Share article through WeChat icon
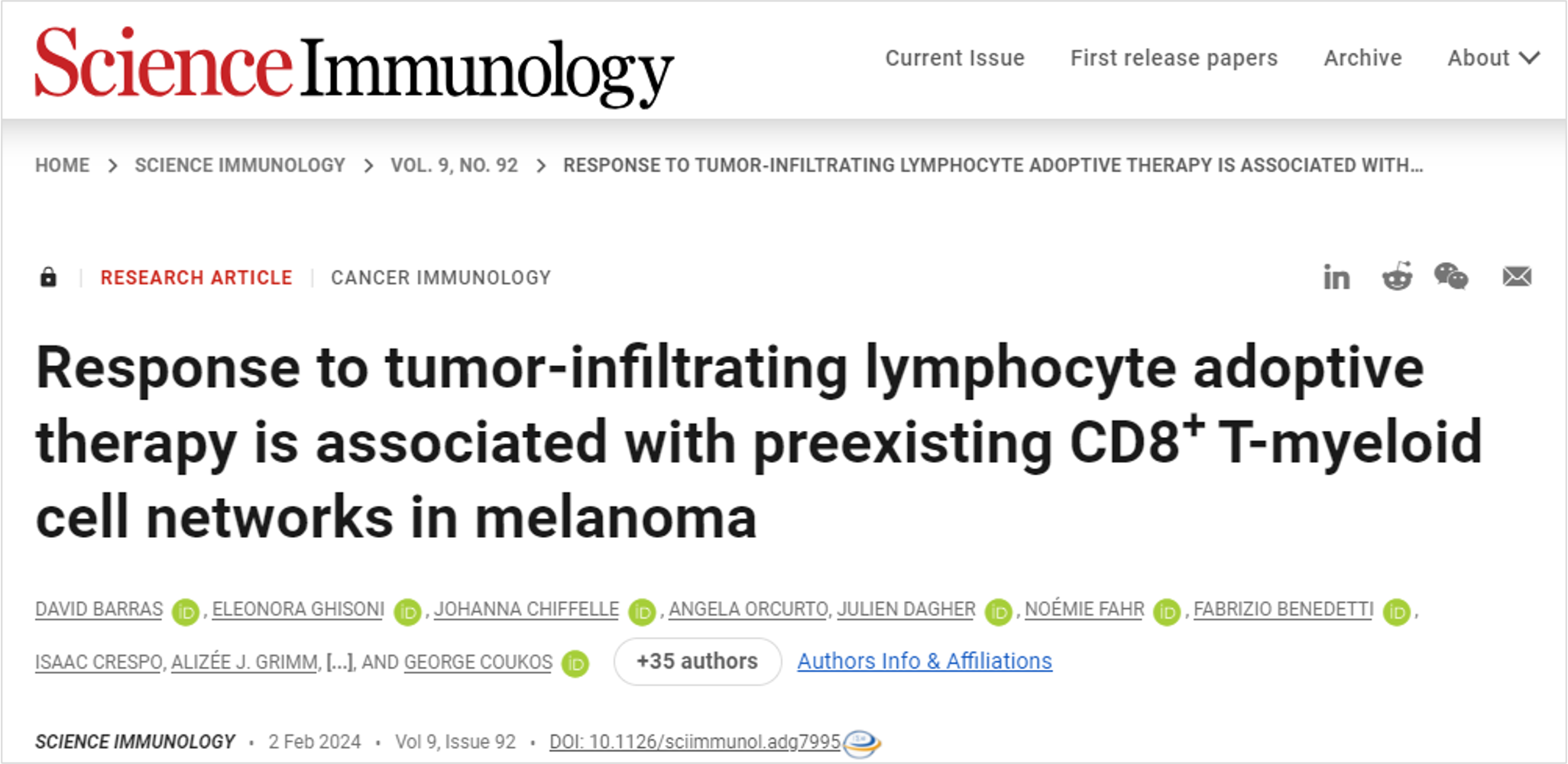Viewport: 1568px width, 764px height. [1451, 277]
